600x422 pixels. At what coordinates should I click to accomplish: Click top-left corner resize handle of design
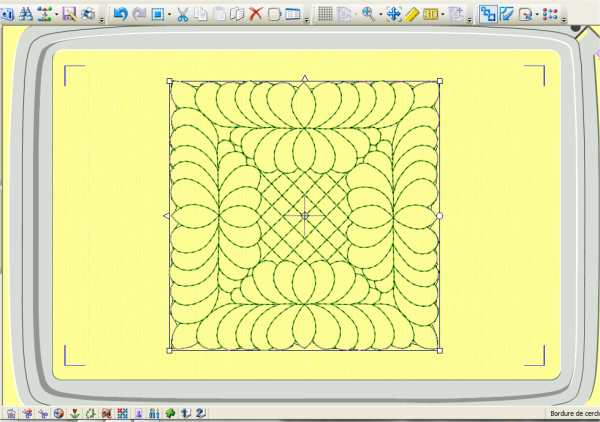(170, 81)
